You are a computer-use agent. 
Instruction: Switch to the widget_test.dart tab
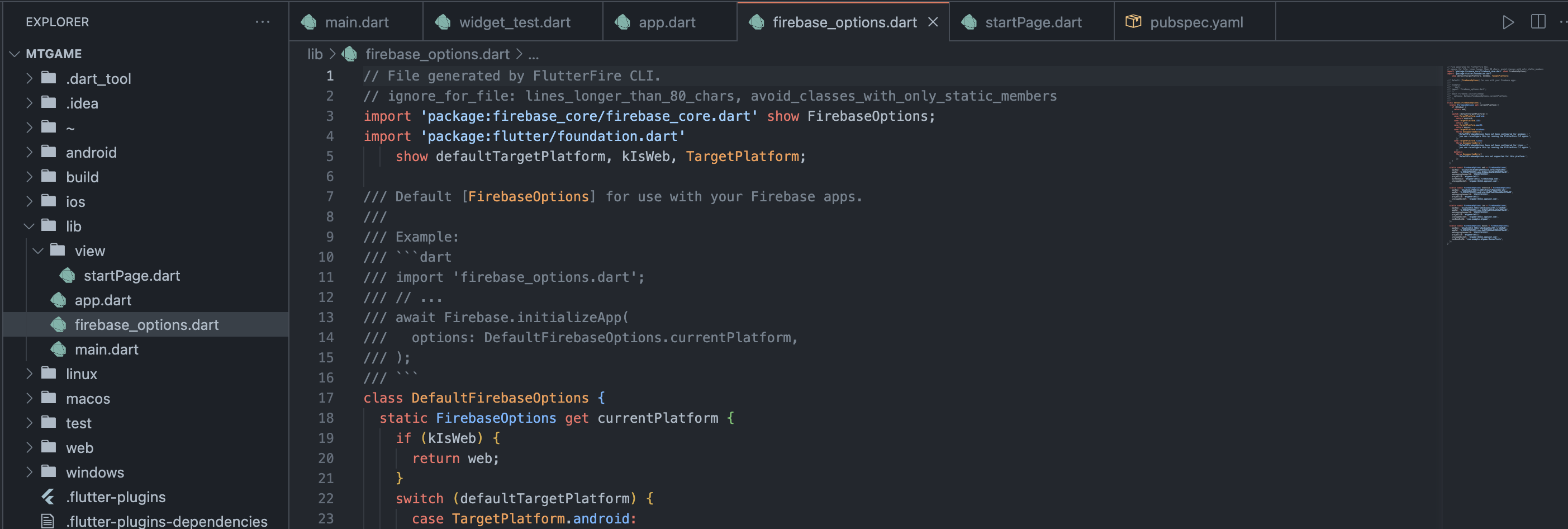(513, 22)
